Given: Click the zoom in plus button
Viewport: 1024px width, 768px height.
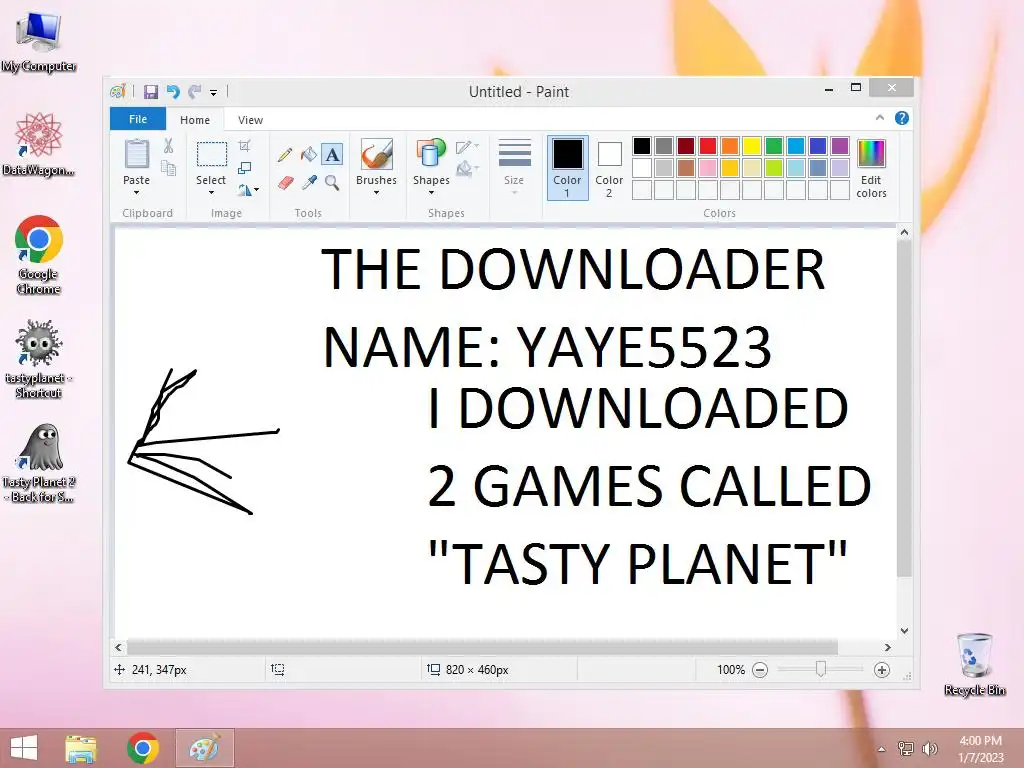Looking at the screenshot, I should pos(882,670).
